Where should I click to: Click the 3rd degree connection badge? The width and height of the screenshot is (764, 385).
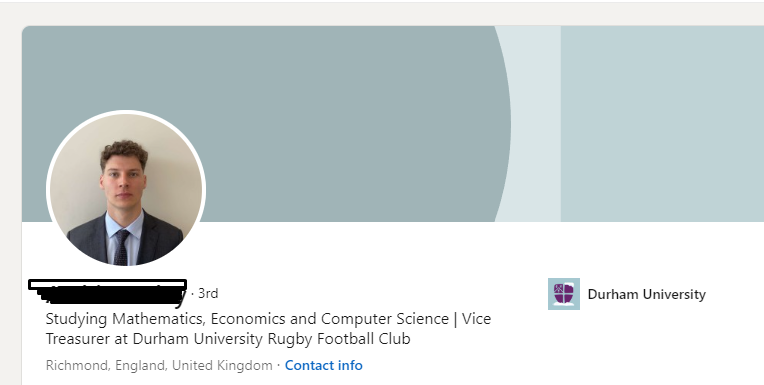[208, 293]
